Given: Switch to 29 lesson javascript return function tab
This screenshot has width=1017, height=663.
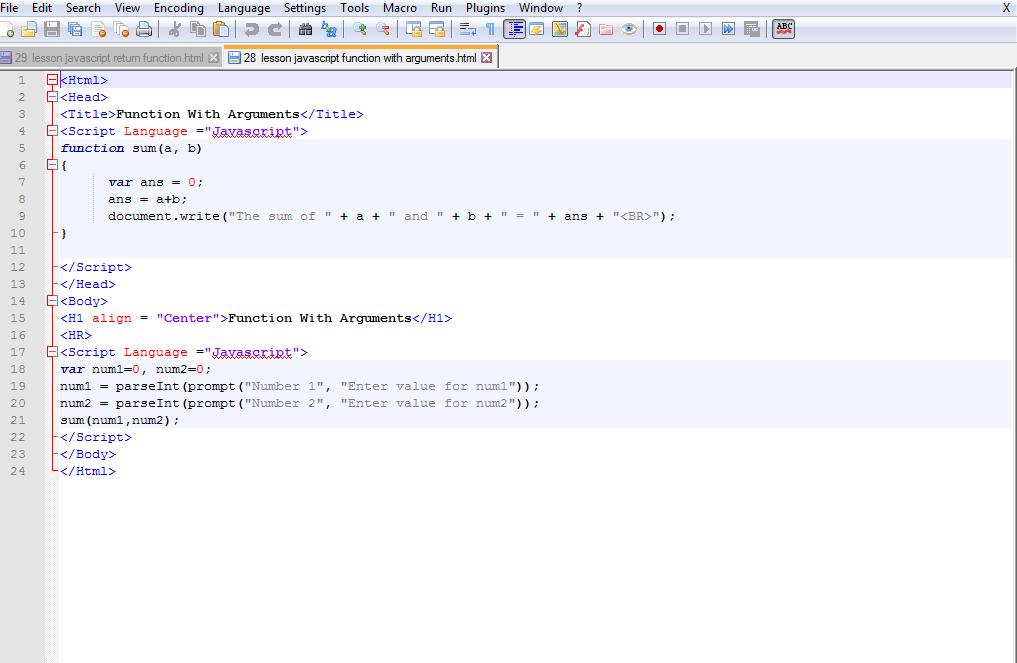Looking at the screenshot, I should pos(109,58).
